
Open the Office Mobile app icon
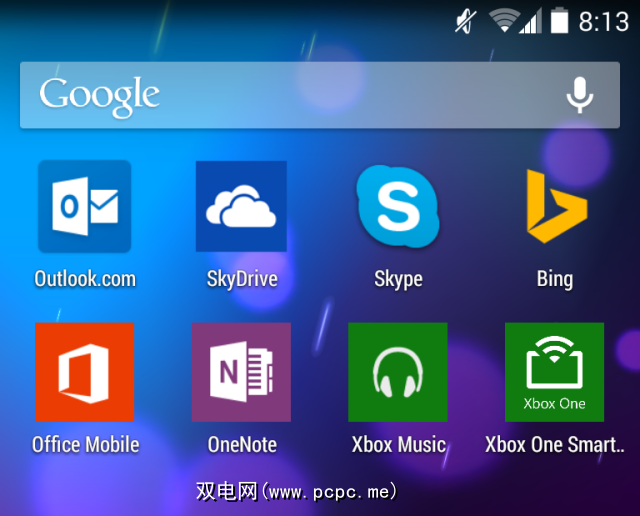84,372
